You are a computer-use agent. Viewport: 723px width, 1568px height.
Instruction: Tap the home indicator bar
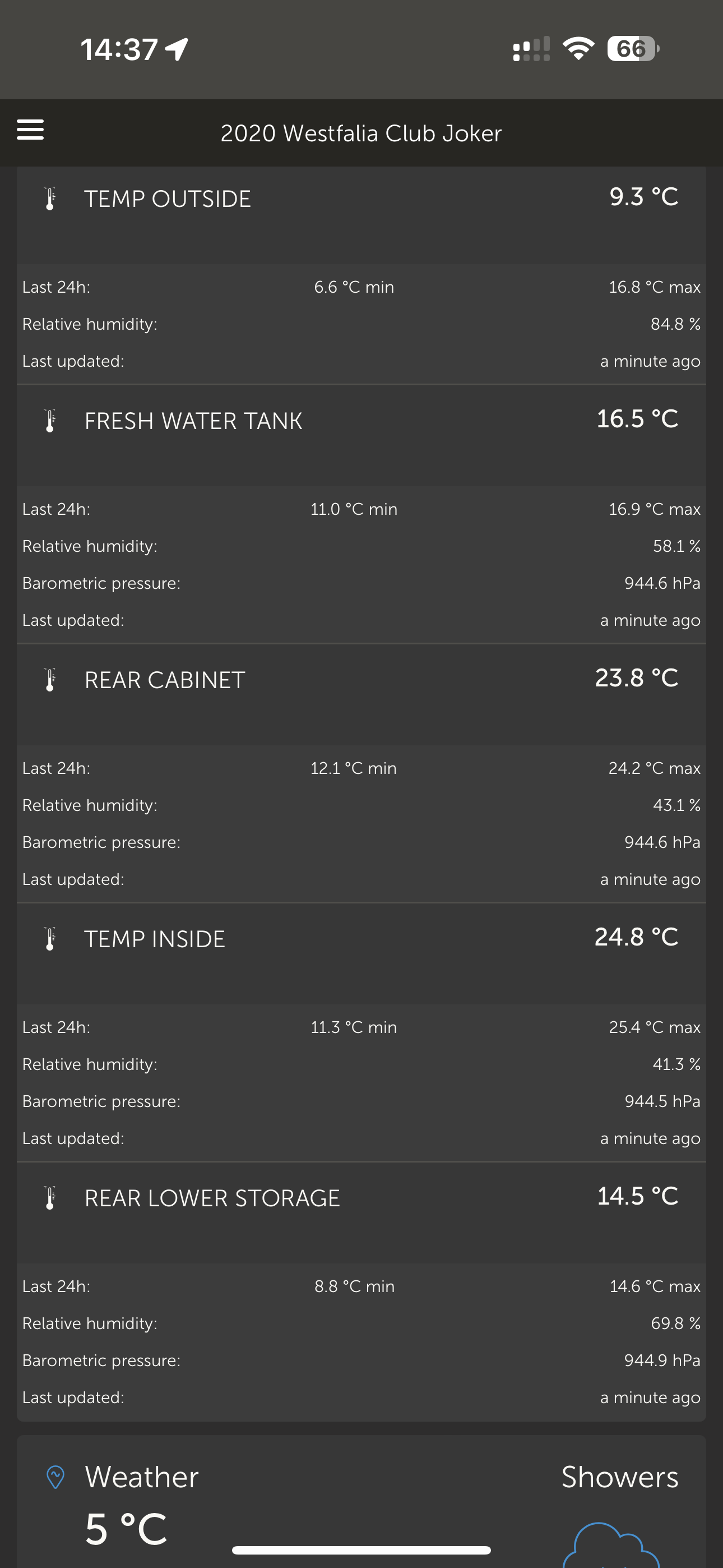pos(361,1549)
